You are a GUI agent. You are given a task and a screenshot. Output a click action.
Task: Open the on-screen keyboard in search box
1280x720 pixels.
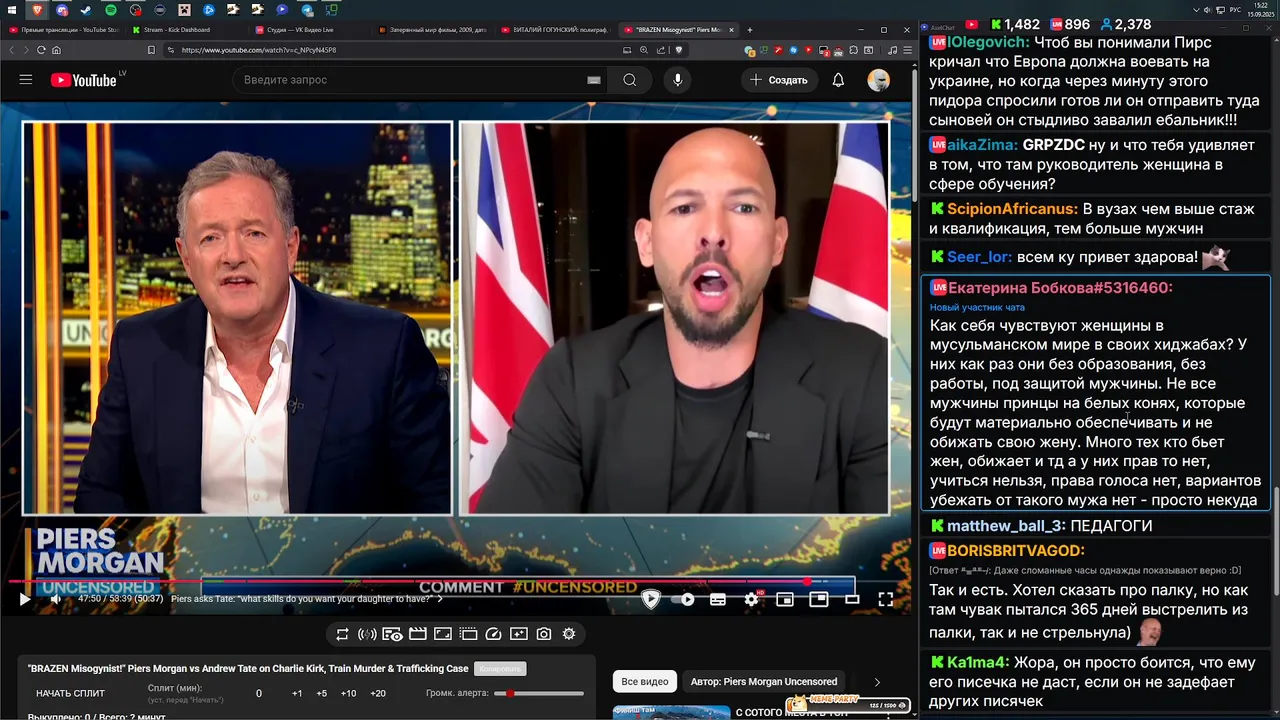tap(594, 80)
